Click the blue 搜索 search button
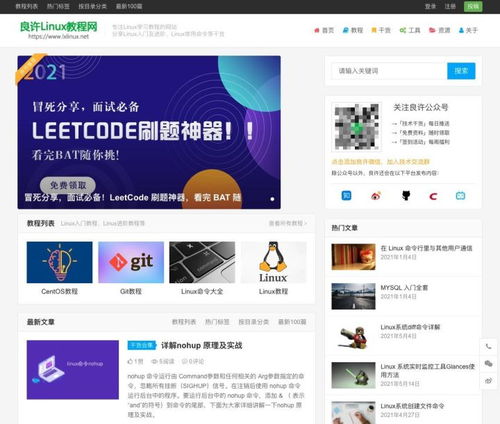500x424 pixels. [461, 71]
